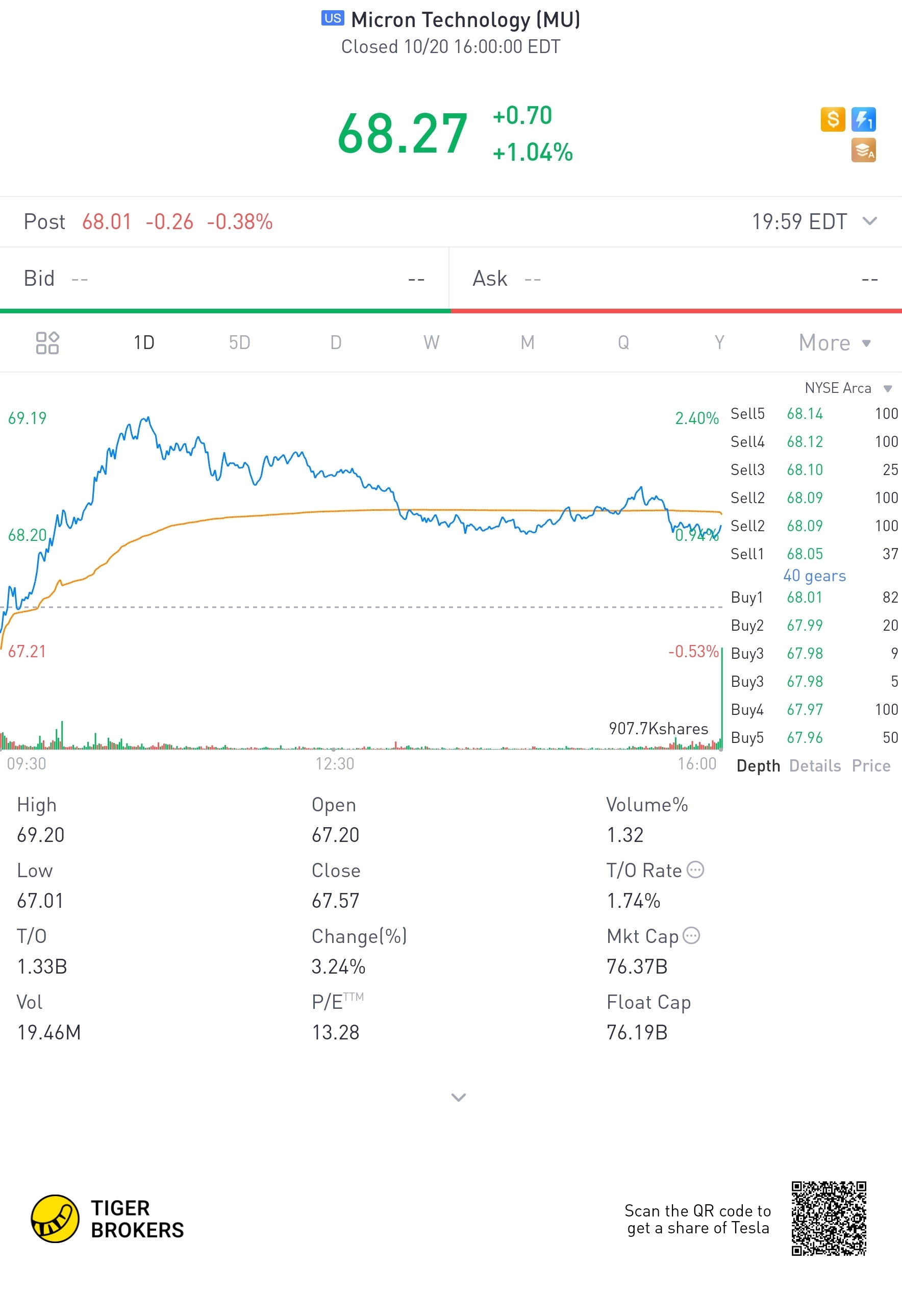
Task: Tap the Sell4 68.12 order row
Action: click(x=814, y=442)
